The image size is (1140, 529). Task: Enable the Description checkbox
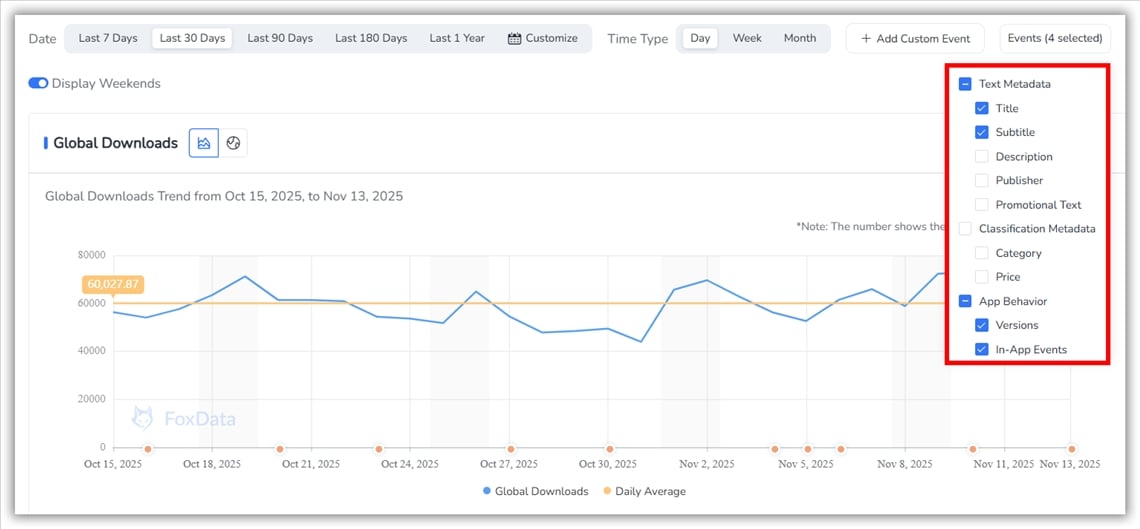click(981, 157)
